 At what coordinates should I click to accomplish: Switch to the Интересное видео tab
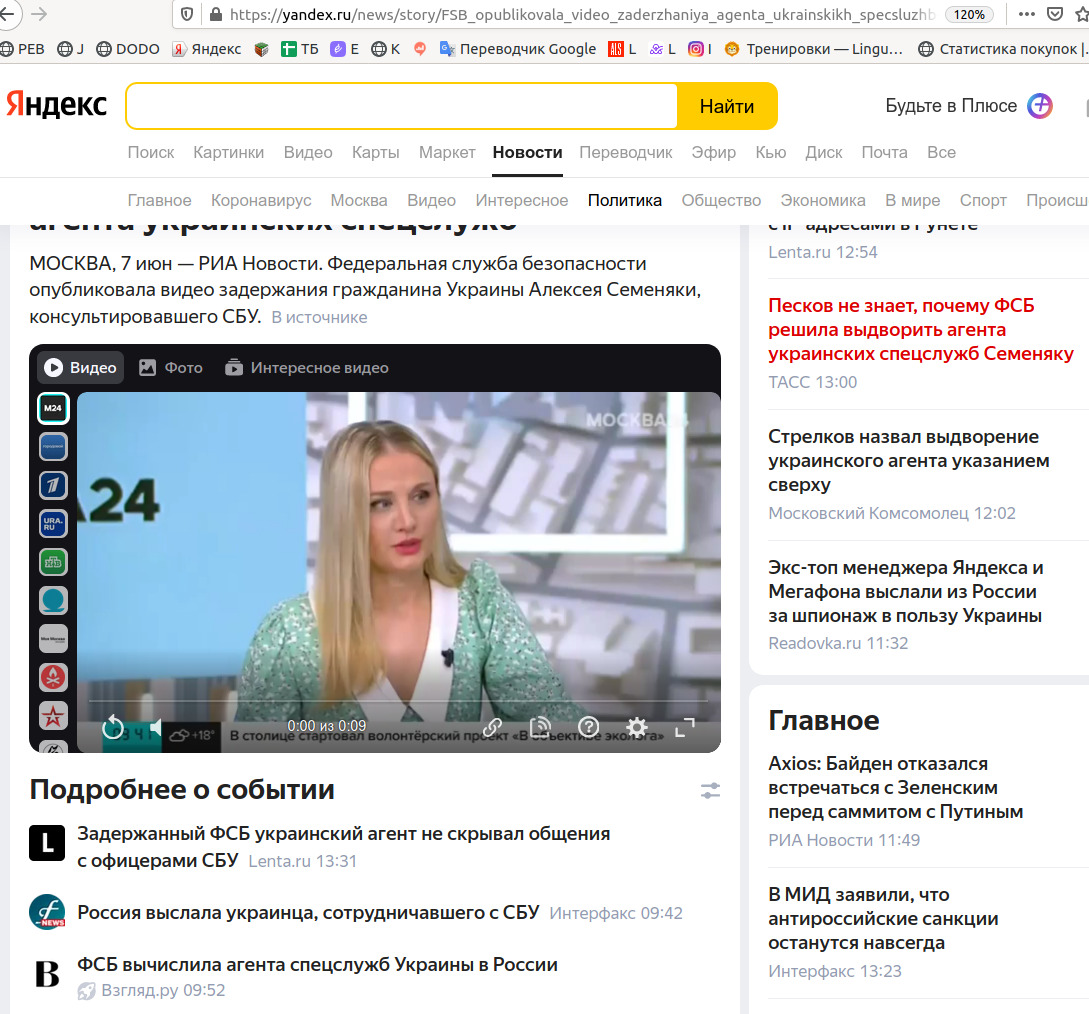click(307, 367)
